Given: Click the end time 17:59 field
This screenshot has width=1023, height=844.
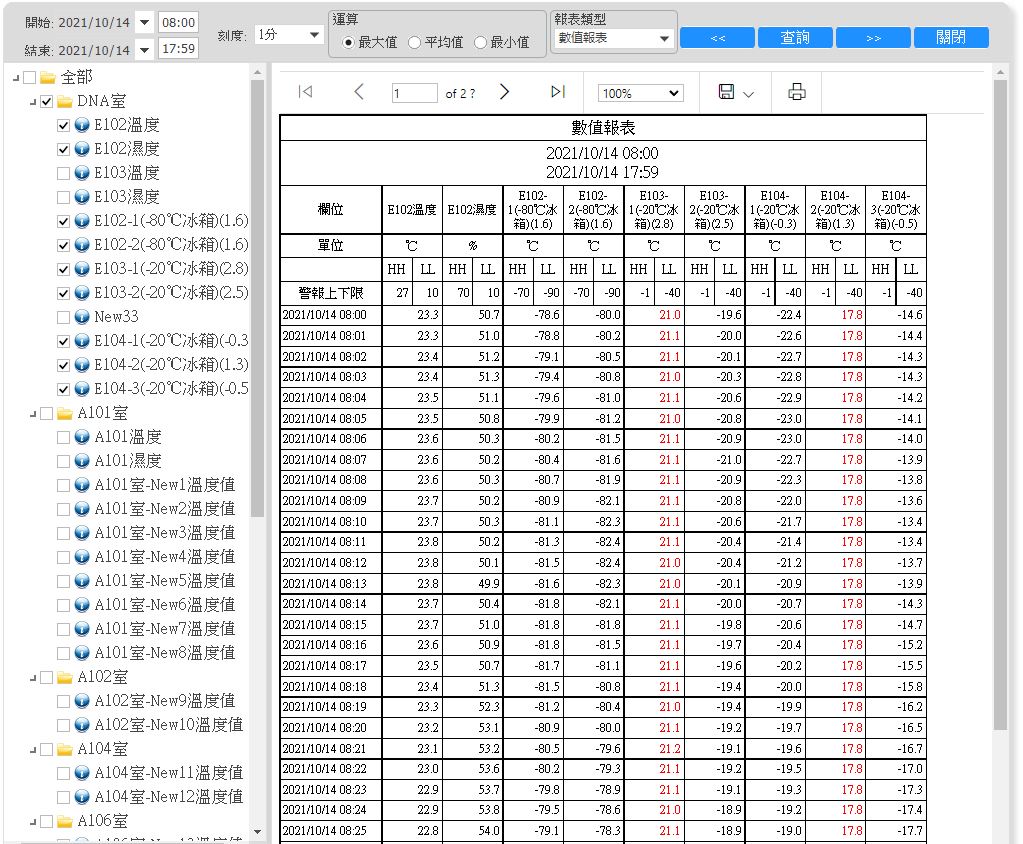Looking at the screenshot, I should [178, 49].
